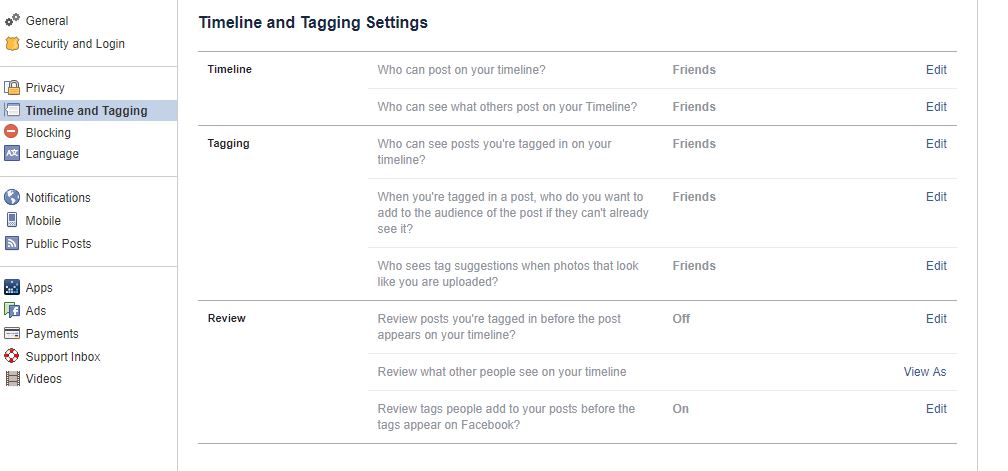The image size is (1008, 471).
Task: Edit who can post on your timeline
Action: pos(936,69)
